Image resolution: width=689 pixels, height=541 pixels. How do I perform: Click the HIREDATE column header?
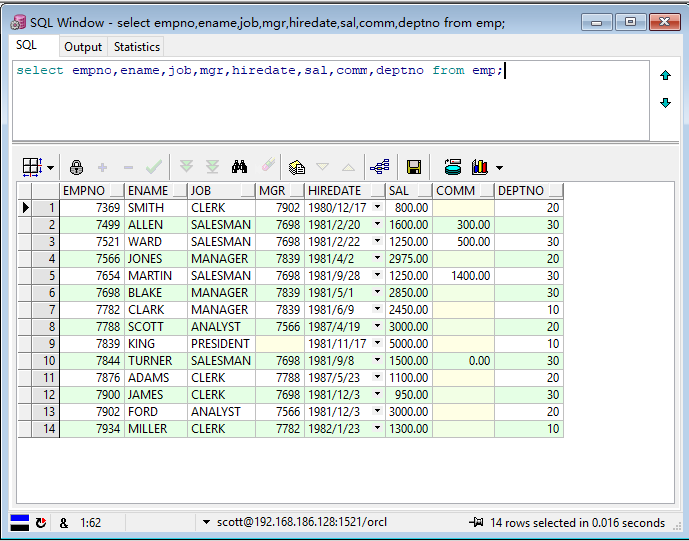[345, 191]
